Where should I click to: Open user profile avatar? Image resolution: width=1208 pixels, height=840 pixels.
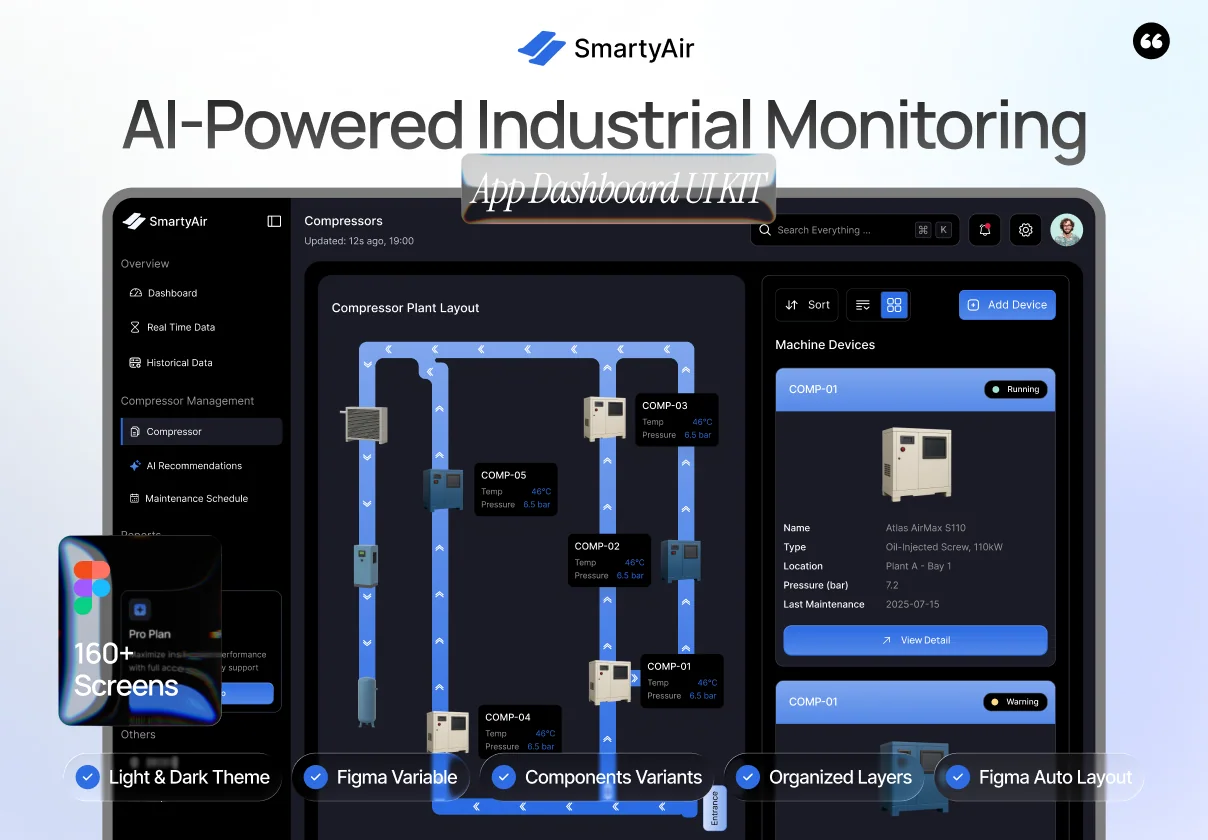click(1066, 230)
